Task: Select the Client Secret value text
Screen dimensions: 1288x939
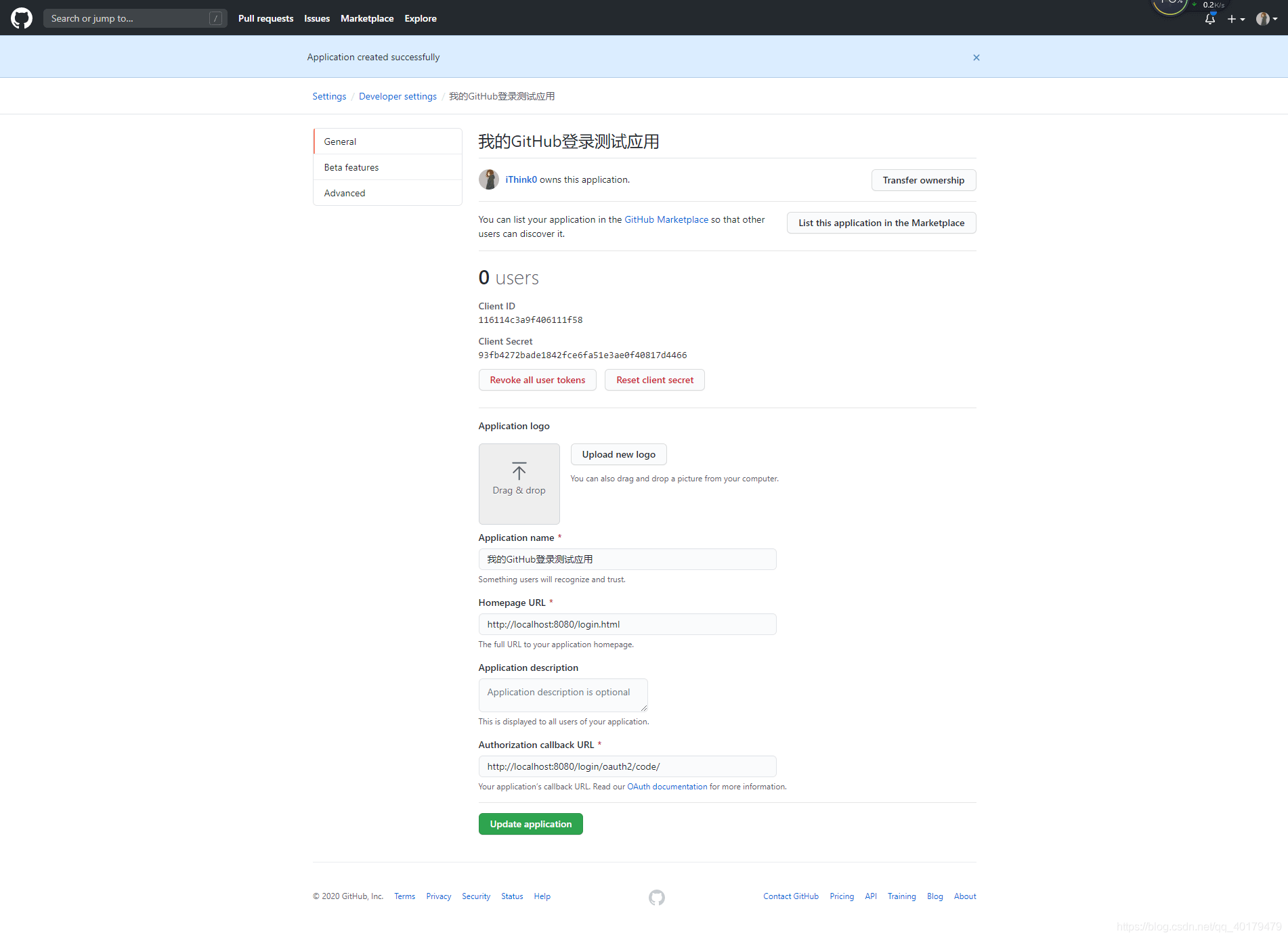Action: coord(582,355)
